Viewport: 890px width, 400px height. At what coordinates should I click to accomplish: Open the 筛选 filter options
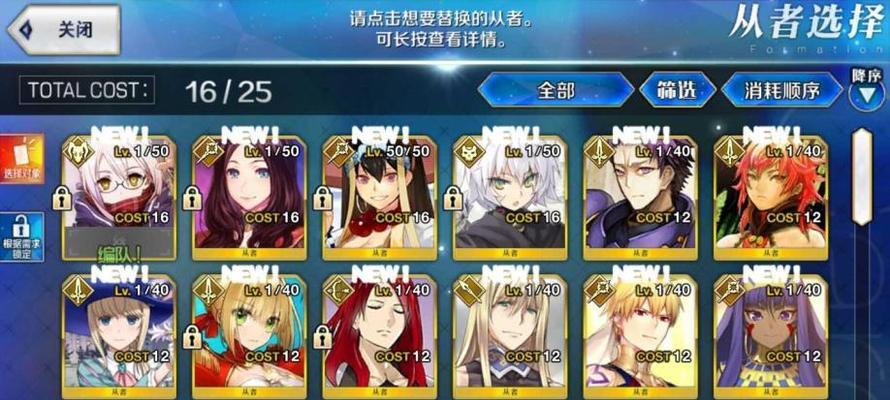677,90
